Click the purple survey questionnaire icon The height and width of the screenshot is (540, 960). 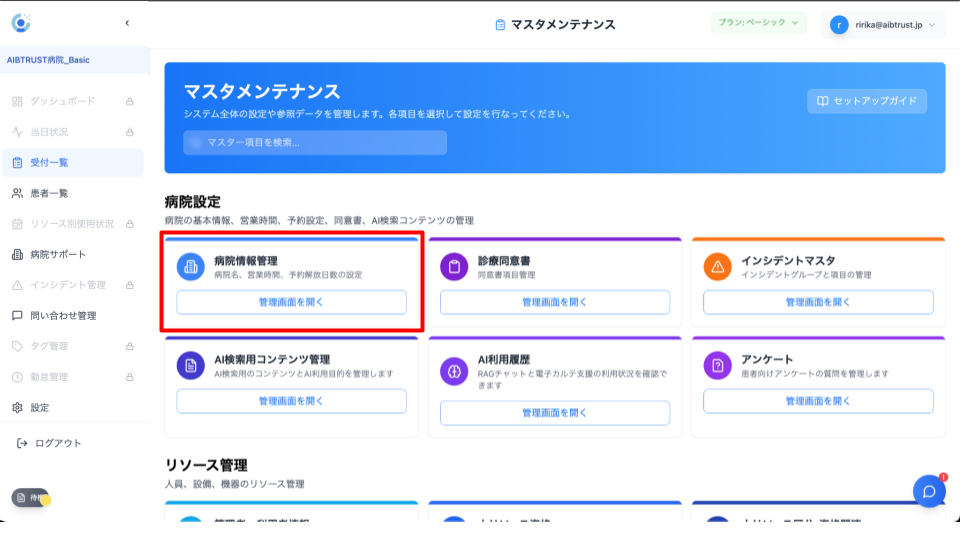[717, 366]
